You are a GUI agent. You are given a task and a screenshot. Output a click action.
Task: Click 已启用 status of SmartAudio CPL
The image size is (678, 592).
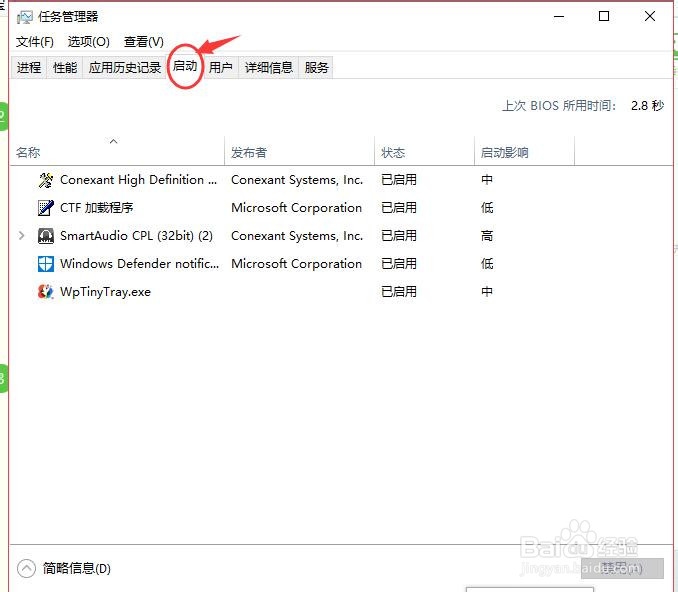(x=399, y=236)
